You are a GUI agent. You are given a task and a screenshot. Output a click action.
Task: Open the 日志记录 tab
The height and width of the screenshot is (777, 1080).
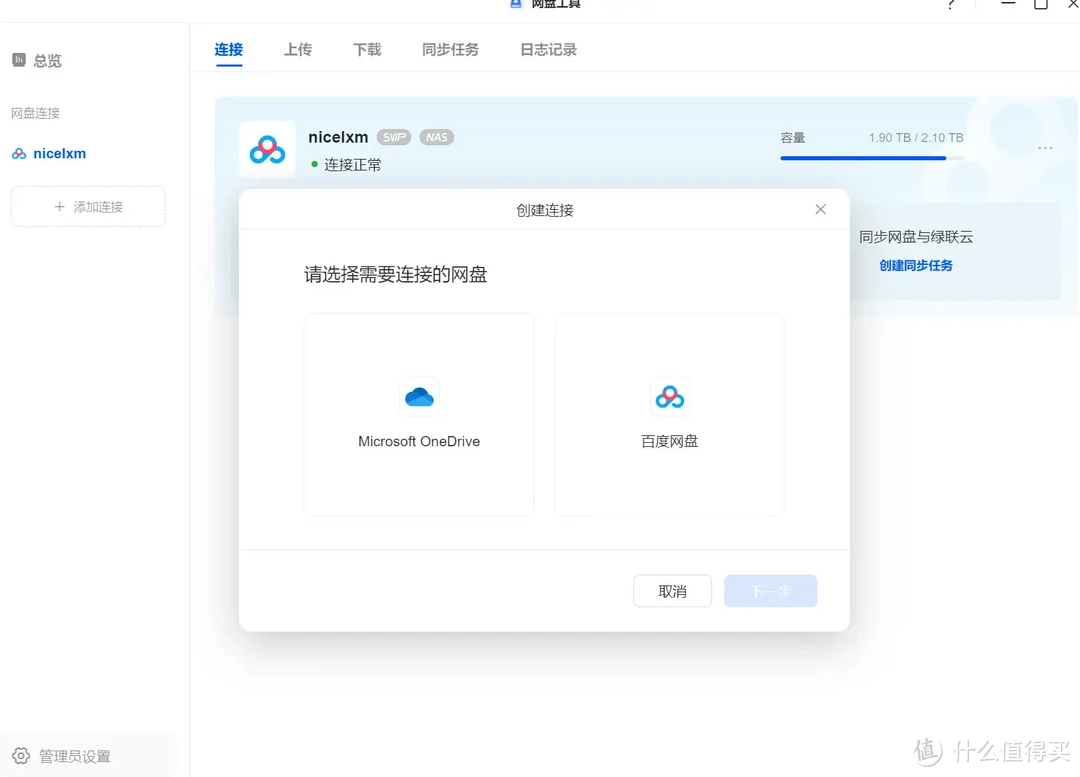[547, 48]
